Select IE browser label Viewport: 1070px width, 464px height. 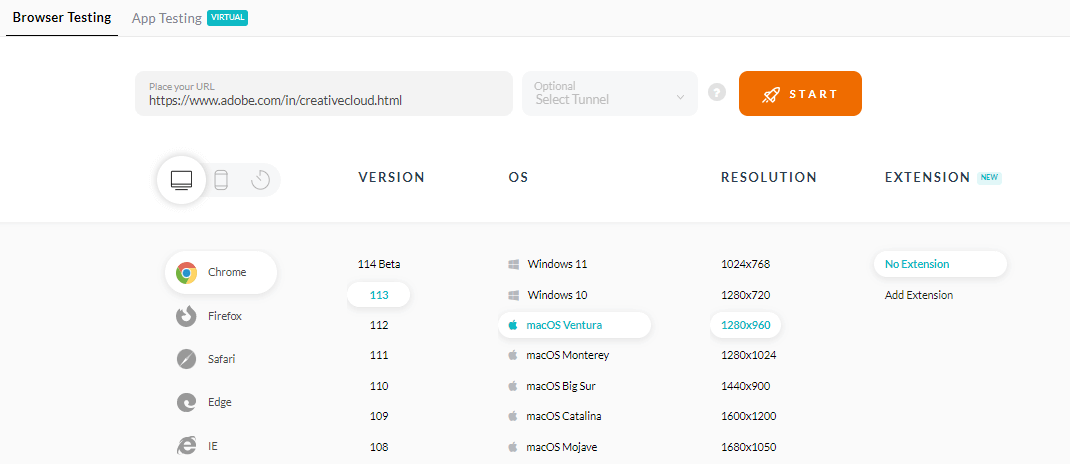pyautogui.click(x=213, y=446)
